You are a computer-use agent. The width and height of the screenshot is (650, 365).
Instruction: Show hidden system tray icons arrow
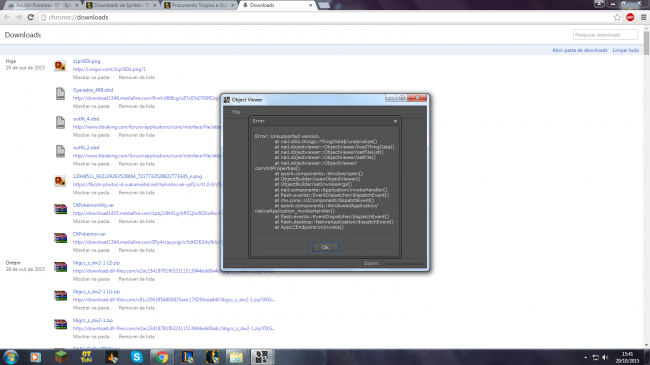[585, 357]
